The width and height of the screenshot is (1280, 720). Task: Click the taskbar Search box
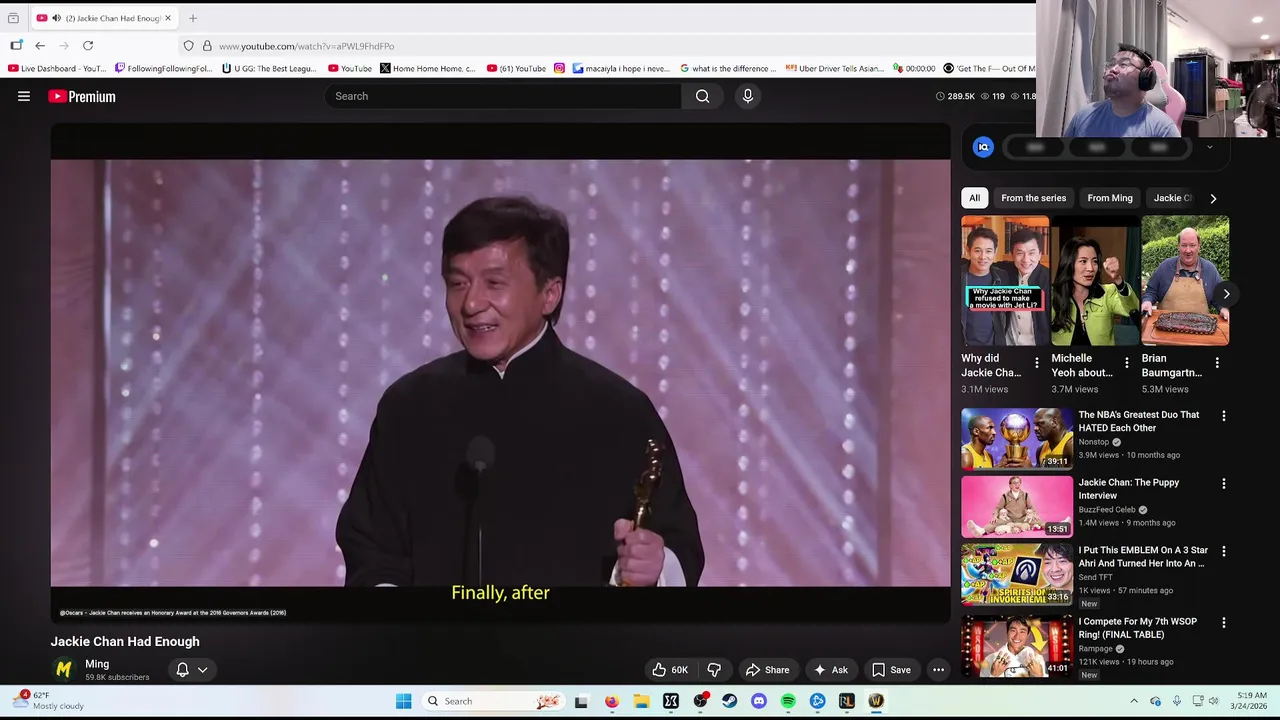(x=492, y=701)
